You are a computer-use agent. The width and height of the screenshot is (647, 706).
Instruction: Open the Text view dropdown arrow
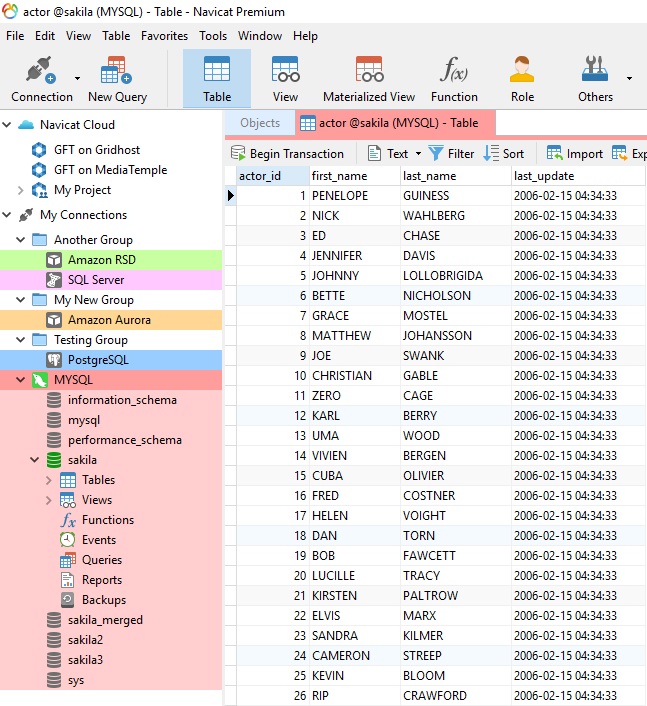[x=418, y=154]
